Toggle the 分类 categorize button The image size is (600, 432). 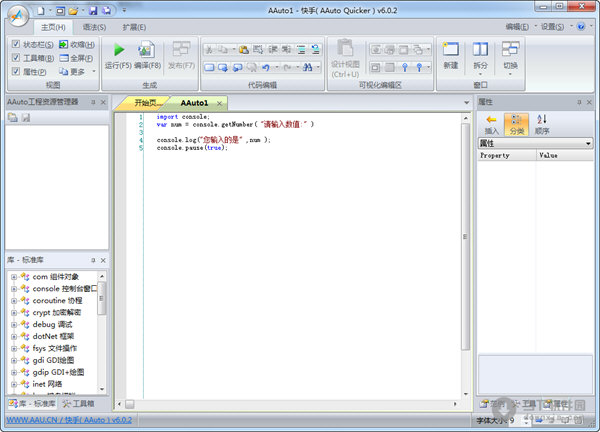pos(517,124)
